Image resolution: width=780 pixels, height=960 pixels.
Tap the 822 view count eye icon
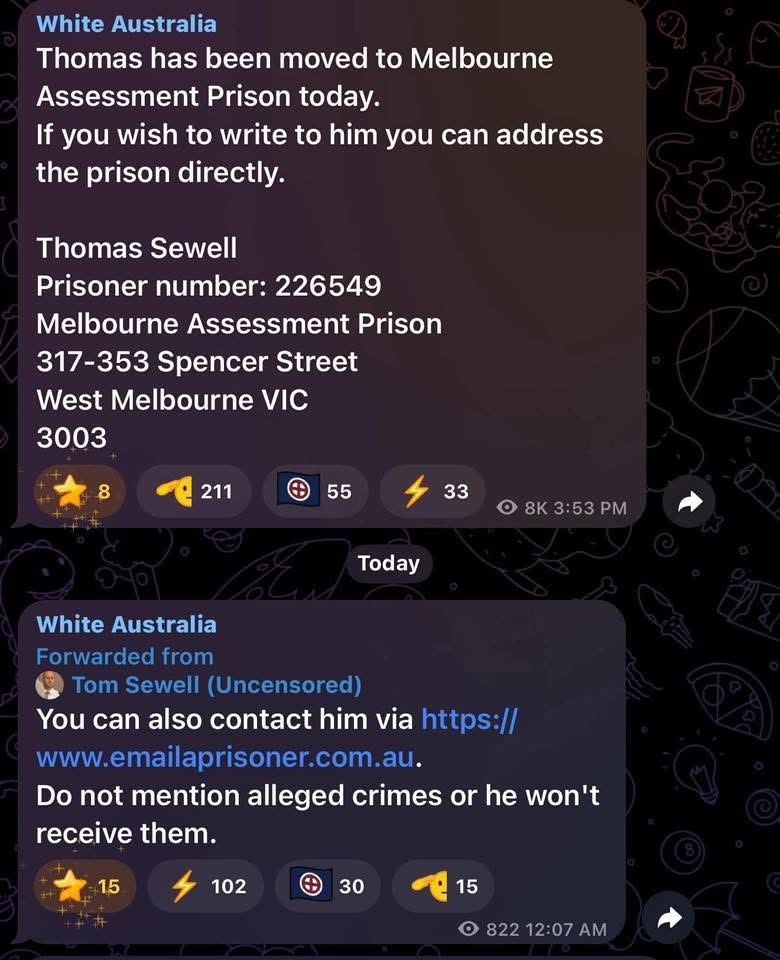click(x=468, y=929)
